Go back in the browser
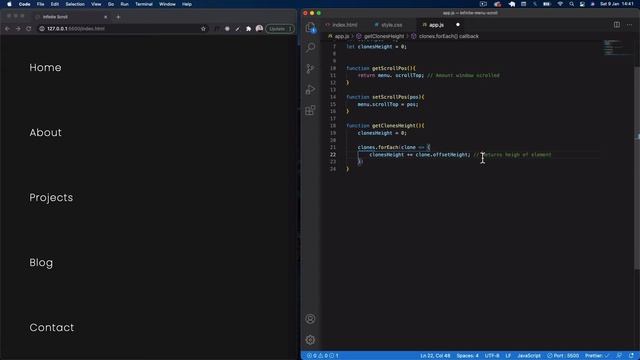 click(x=7, y=29)
